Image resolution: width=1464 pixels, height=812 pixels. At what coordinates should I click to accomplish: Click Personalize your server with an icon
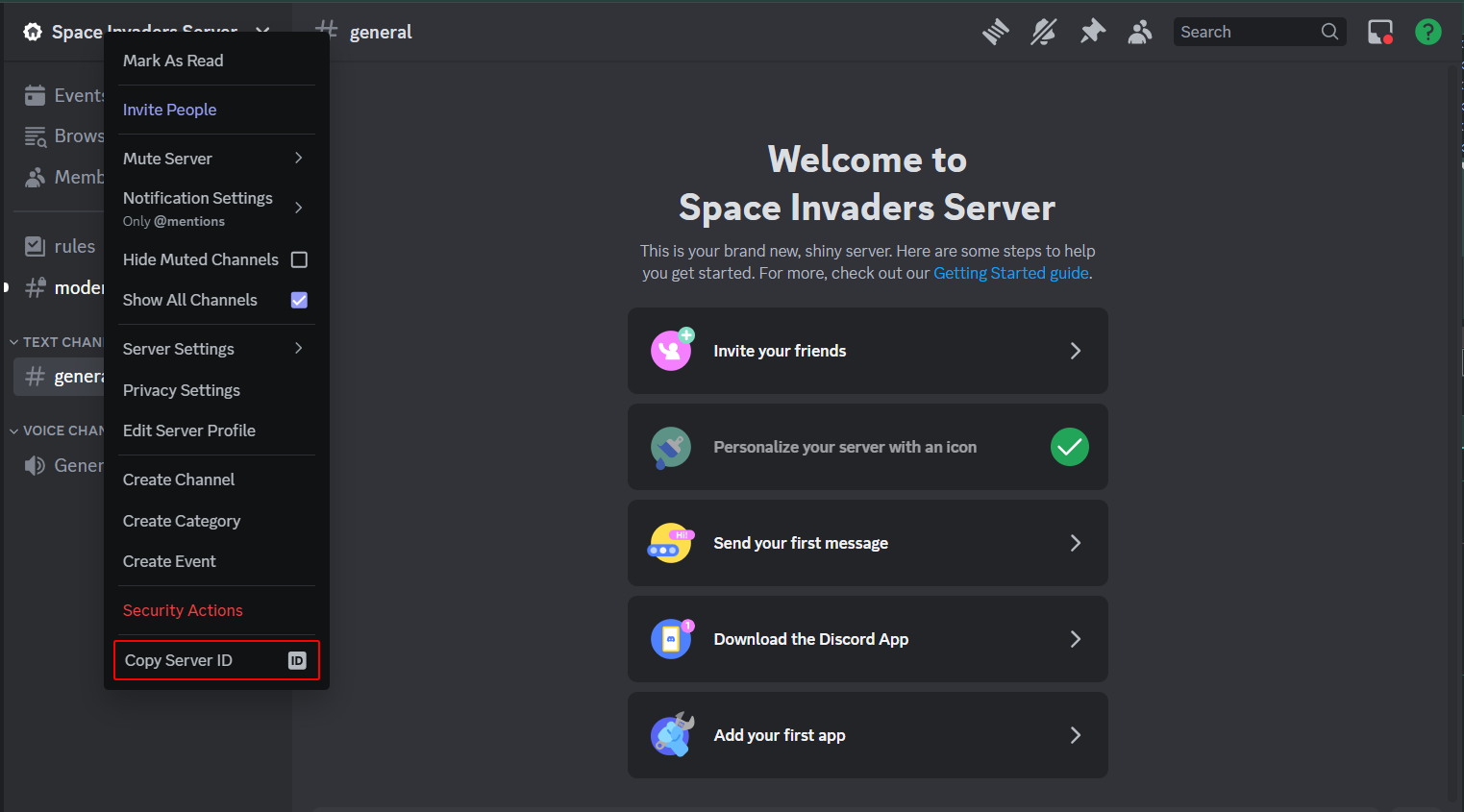(867, 447)
